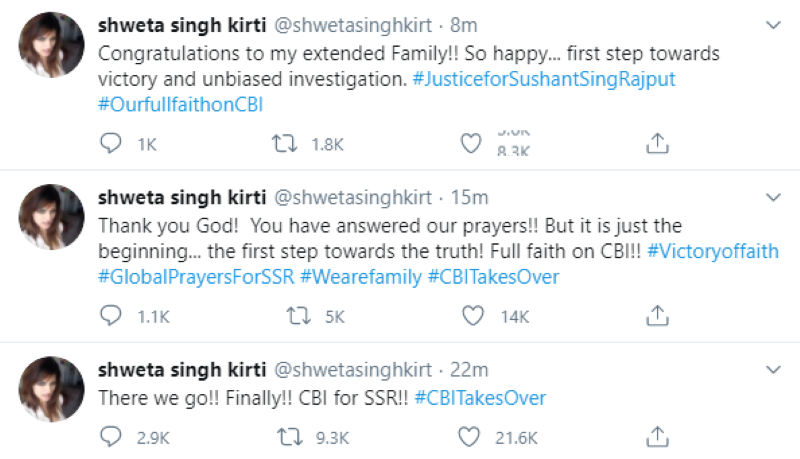
Task: Like the "Thank you God" tweet
Action: pos(470,316)
